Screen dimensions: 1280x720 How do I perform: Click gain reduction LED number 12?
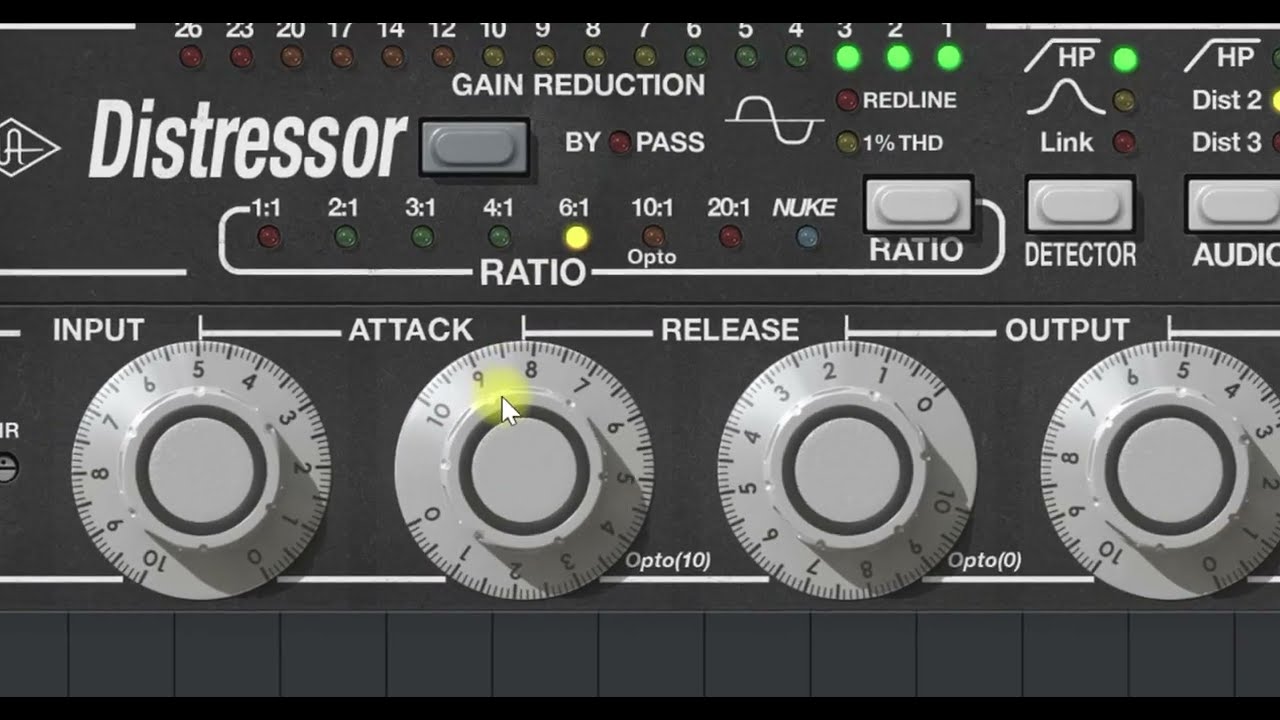pyautogui.click(x=443, y=57)
